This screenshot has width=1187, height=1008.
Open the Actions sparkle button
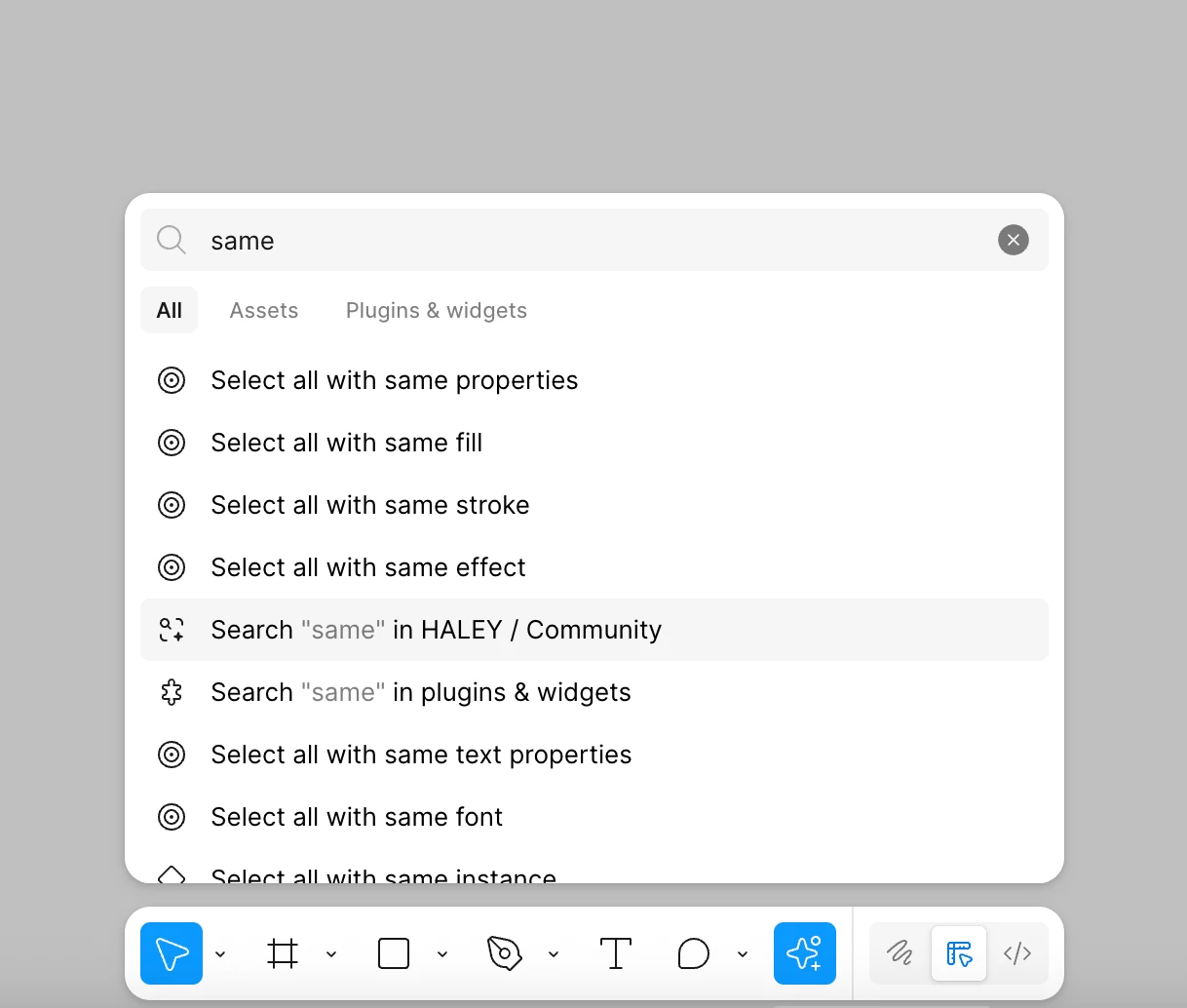(x=805, y=953)
